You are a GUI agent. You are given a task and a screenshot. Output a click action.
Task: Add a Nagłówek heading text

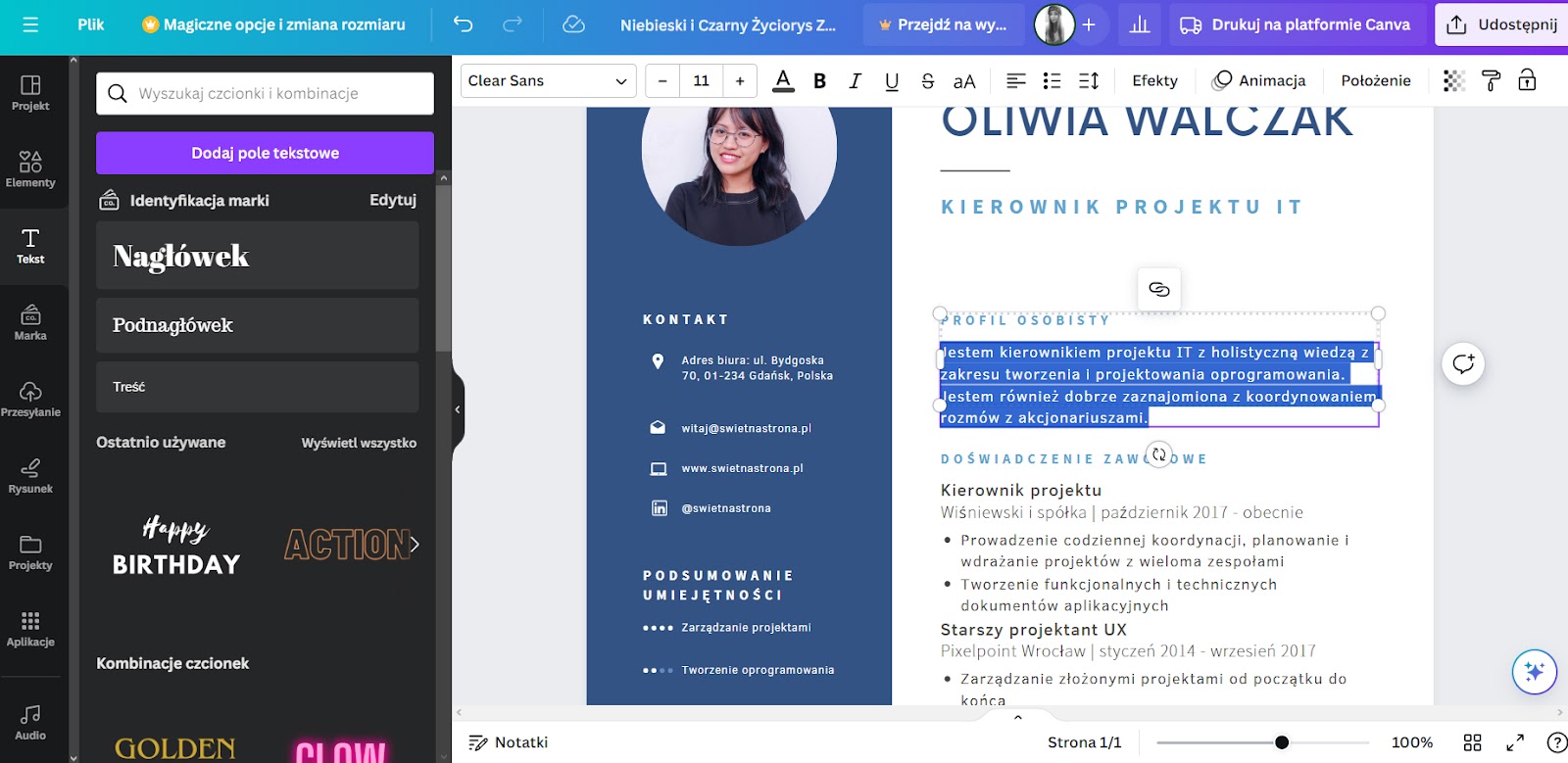[257, 256]
